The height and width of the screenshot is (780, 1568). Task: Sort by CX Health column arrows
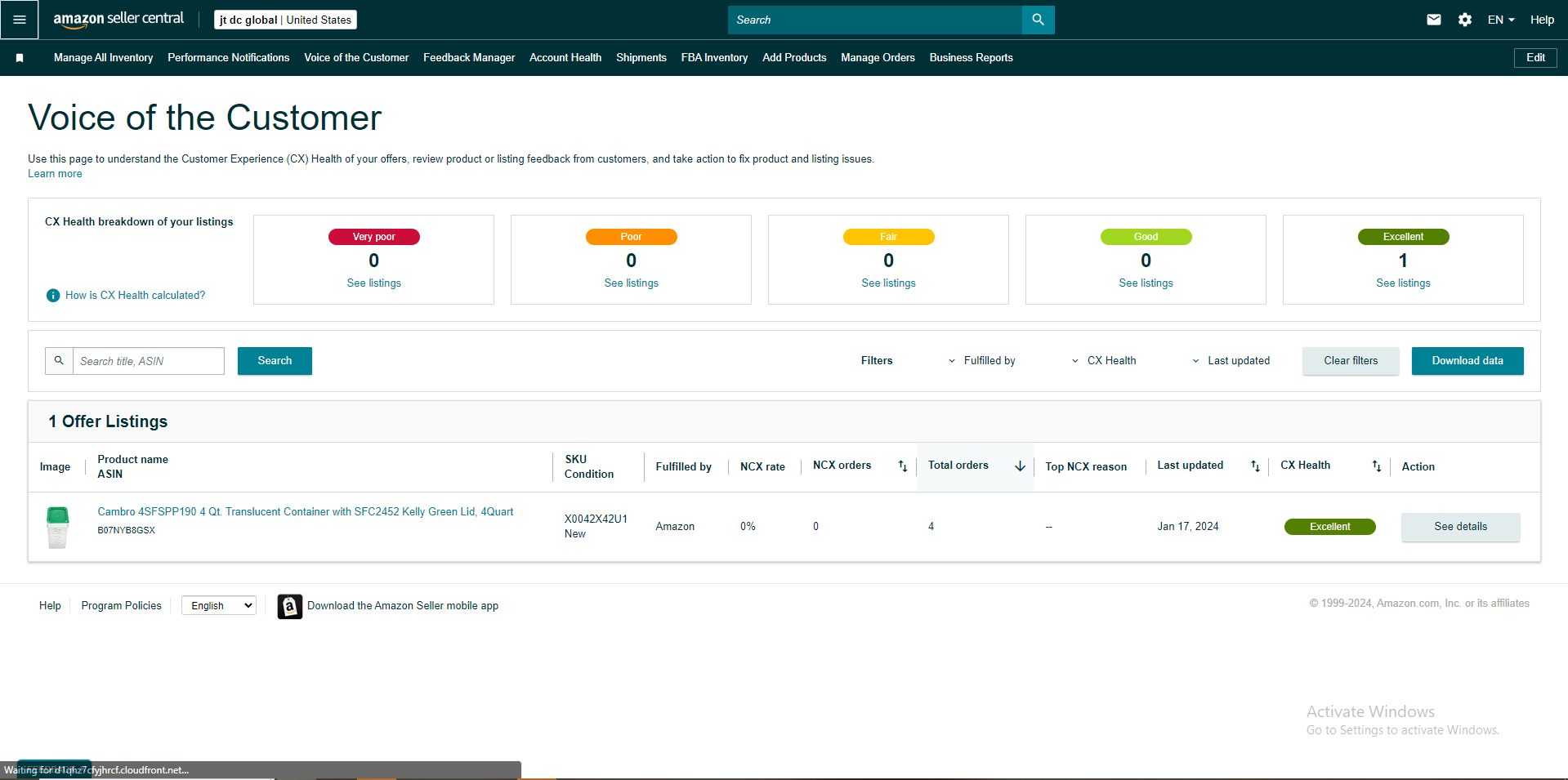tap(1377, 466)
